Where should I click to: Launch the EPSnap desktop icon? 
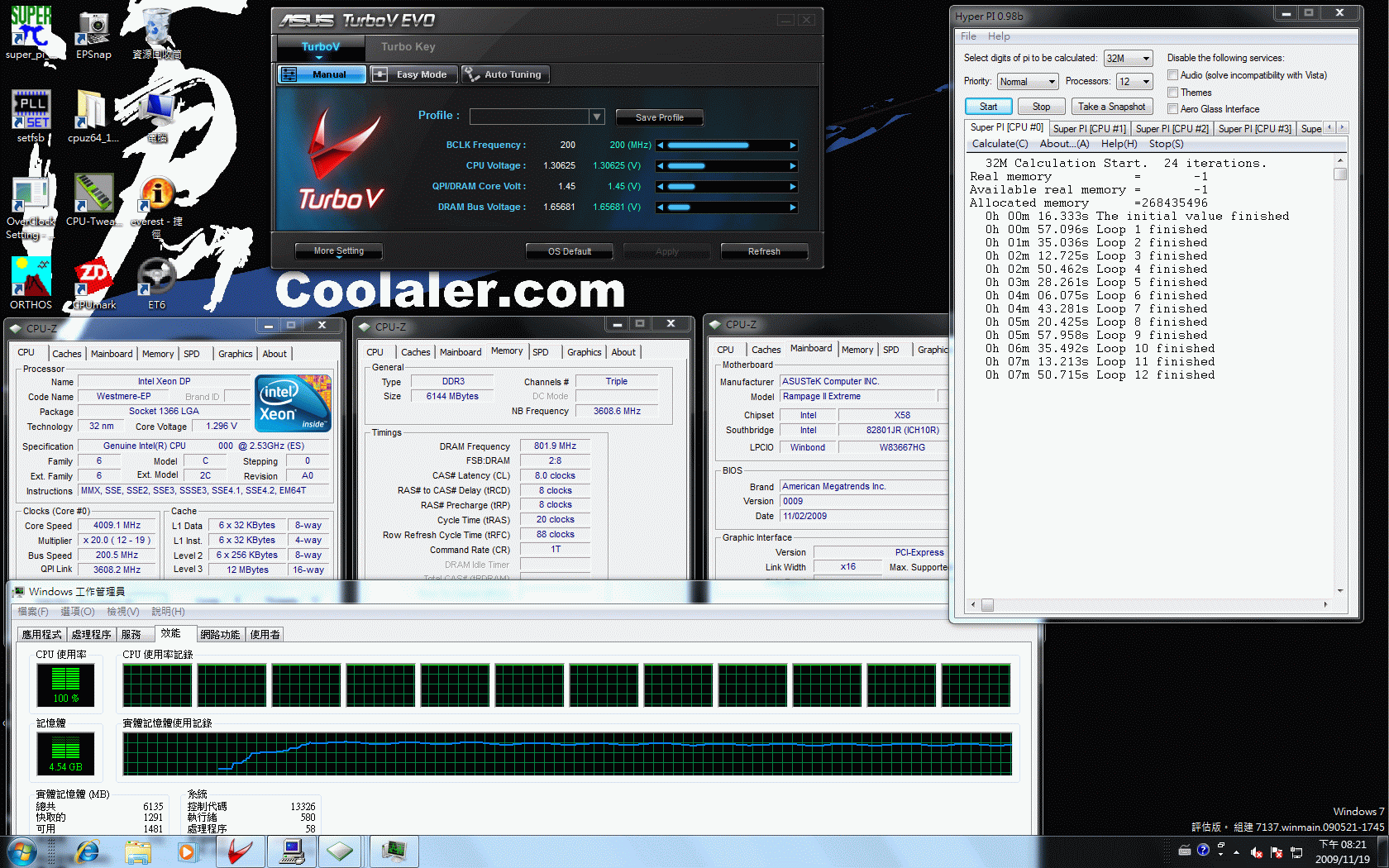(93, 33)
